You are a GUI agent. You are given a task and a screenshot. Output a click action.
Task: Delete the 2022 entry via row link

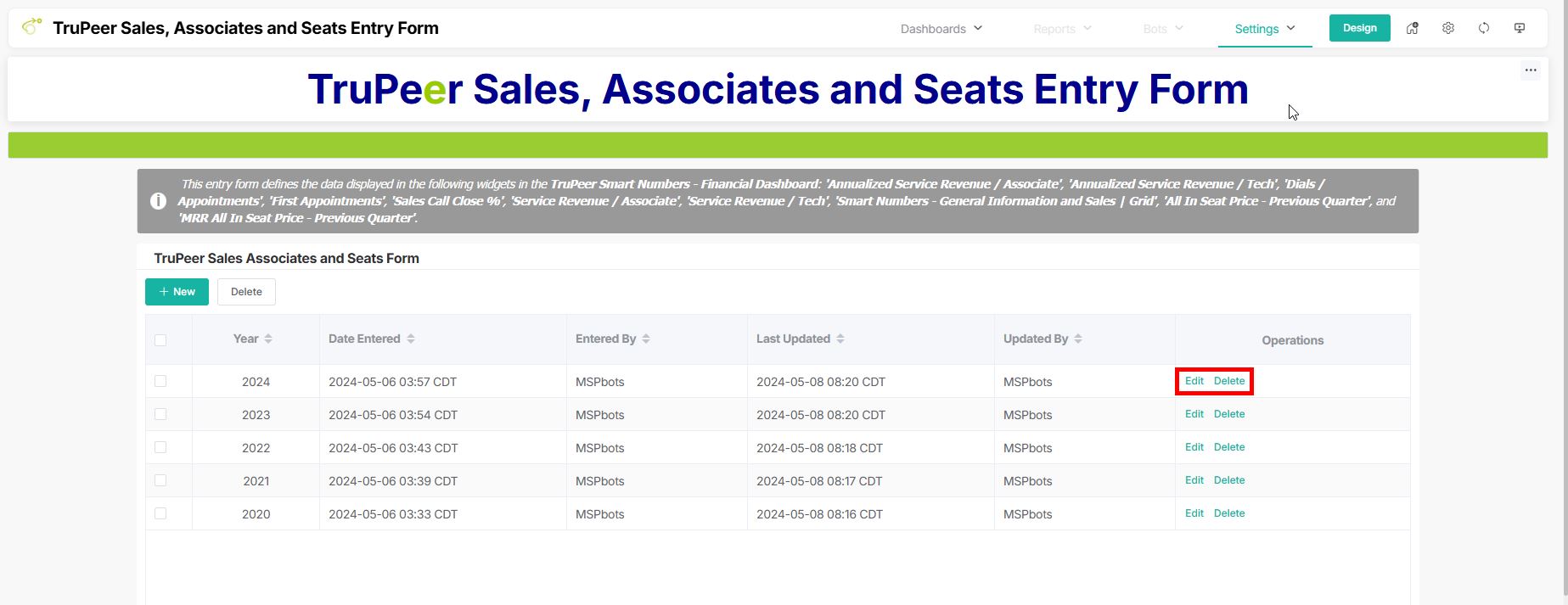[1229, 447]
